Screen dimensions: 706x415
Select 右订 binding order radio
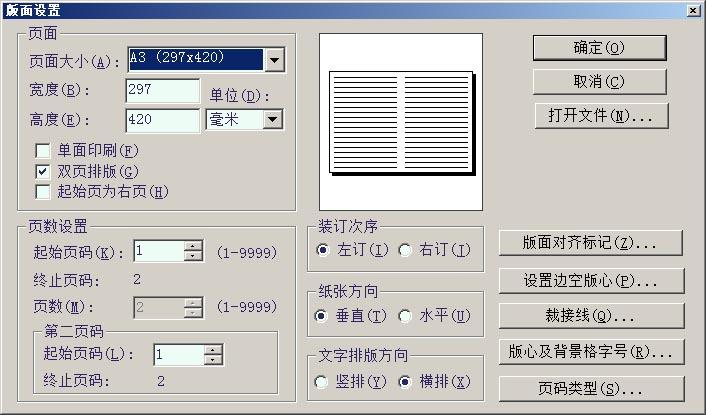coord(405,250)
